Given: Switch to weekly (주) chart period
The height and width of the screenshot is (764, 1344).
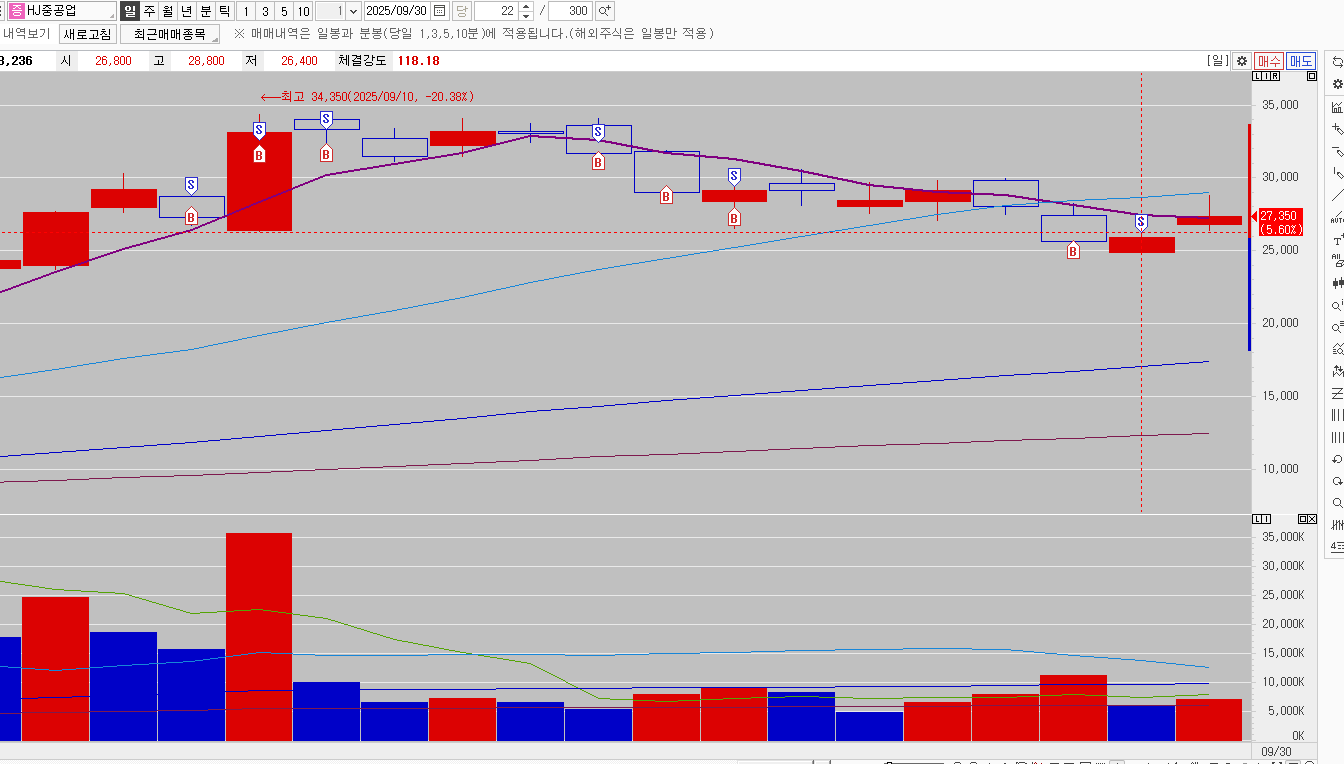Looking at the screenshot, I should (149, 11).
